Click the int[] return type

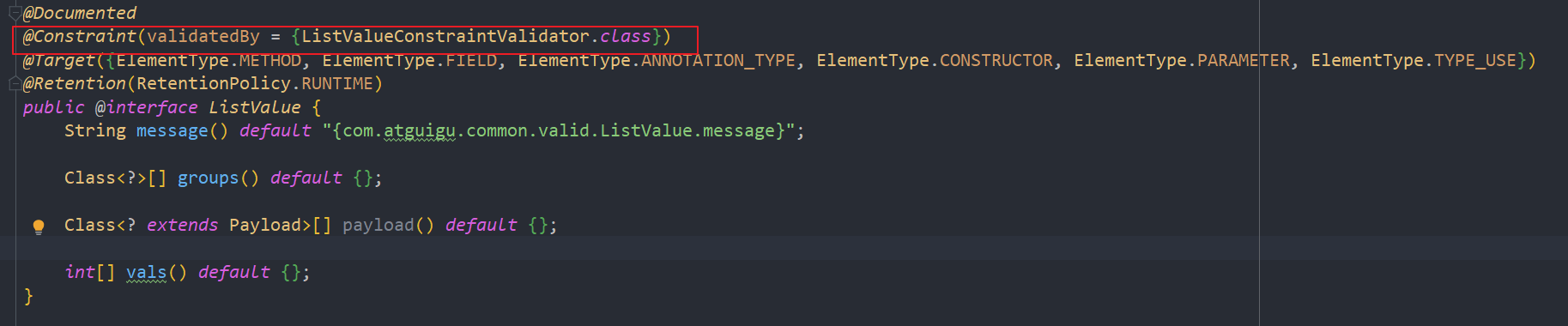[90, 272]
